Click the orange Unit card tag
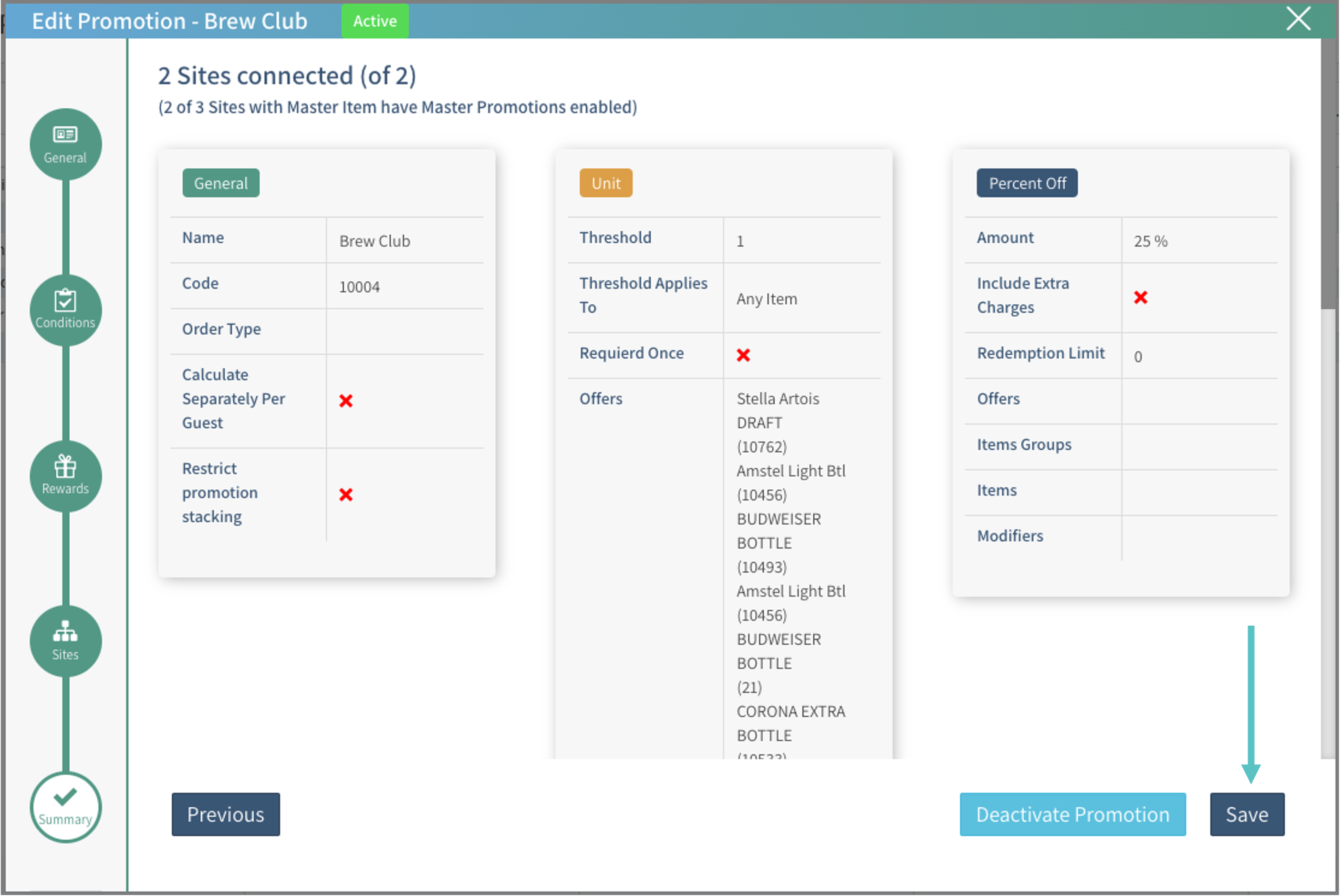This screenshot has width=1340, height=896. 605,183
